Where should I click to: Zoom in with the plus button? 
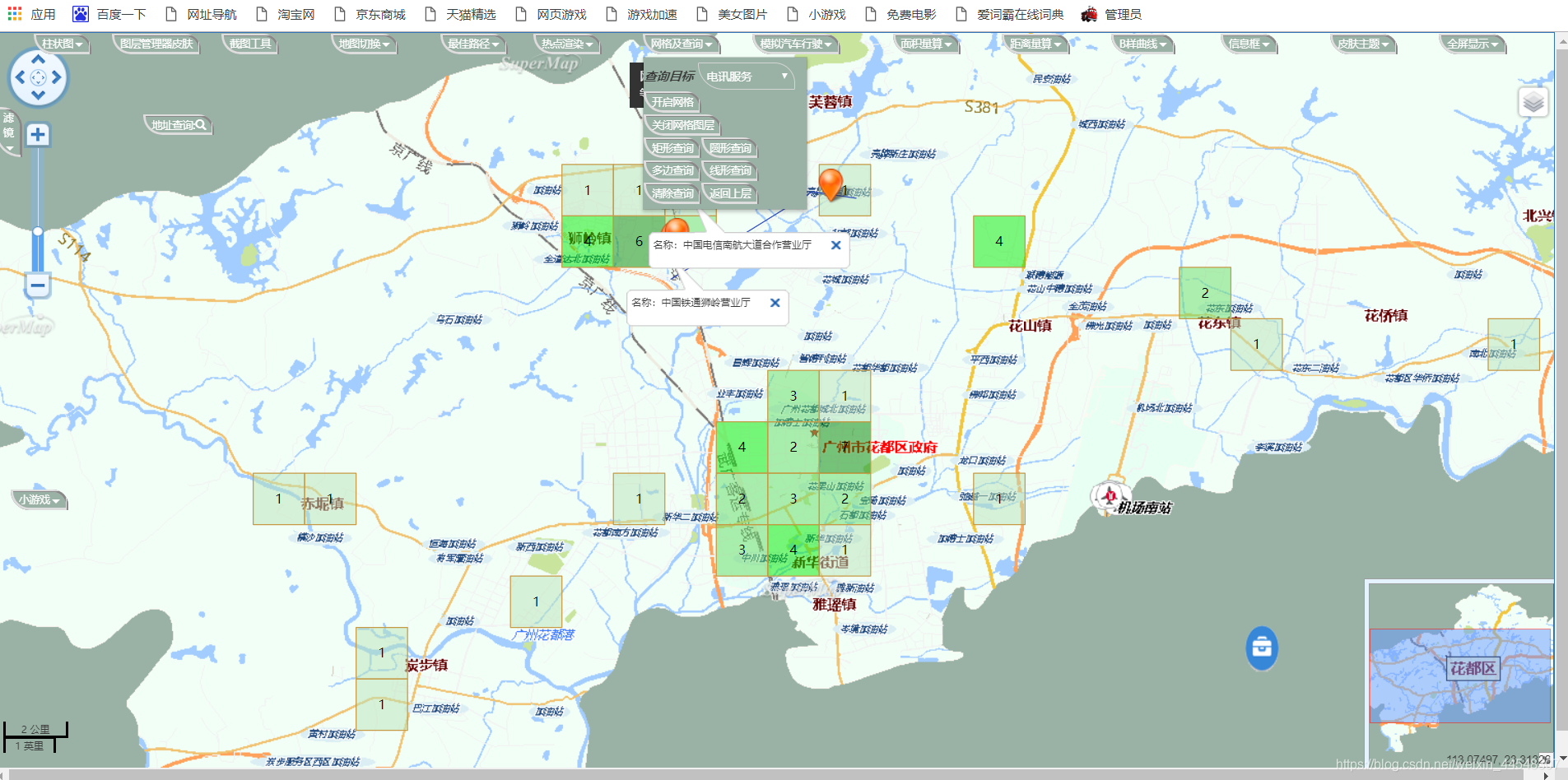[37, 135]
